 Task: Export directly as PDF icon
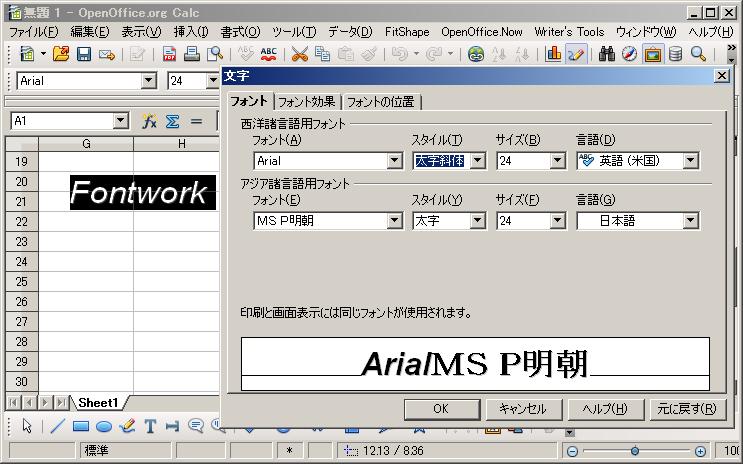click(x=169, y=54)
